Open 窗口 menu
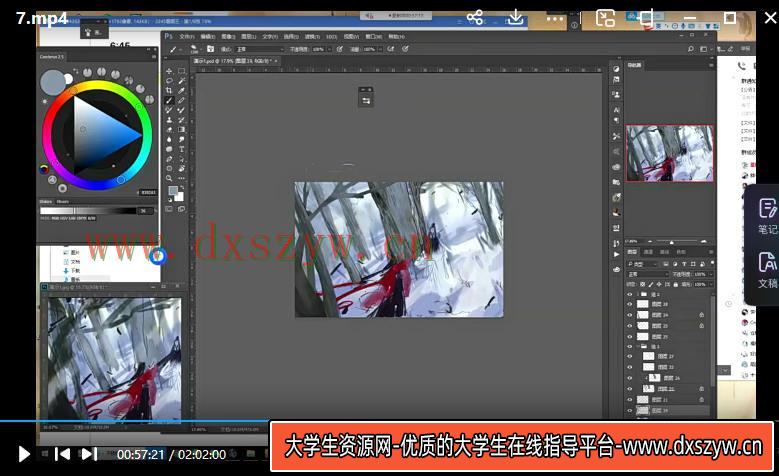Image resolution: width=779 pixels, height=476 pixels. click(x=374, y=37)
